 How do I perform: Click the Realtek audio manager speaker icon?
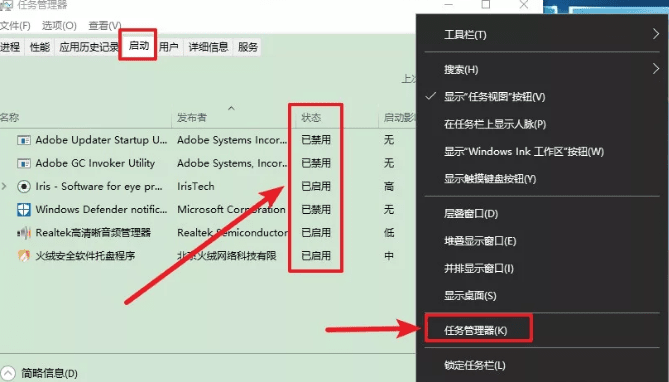pos(24,233)
